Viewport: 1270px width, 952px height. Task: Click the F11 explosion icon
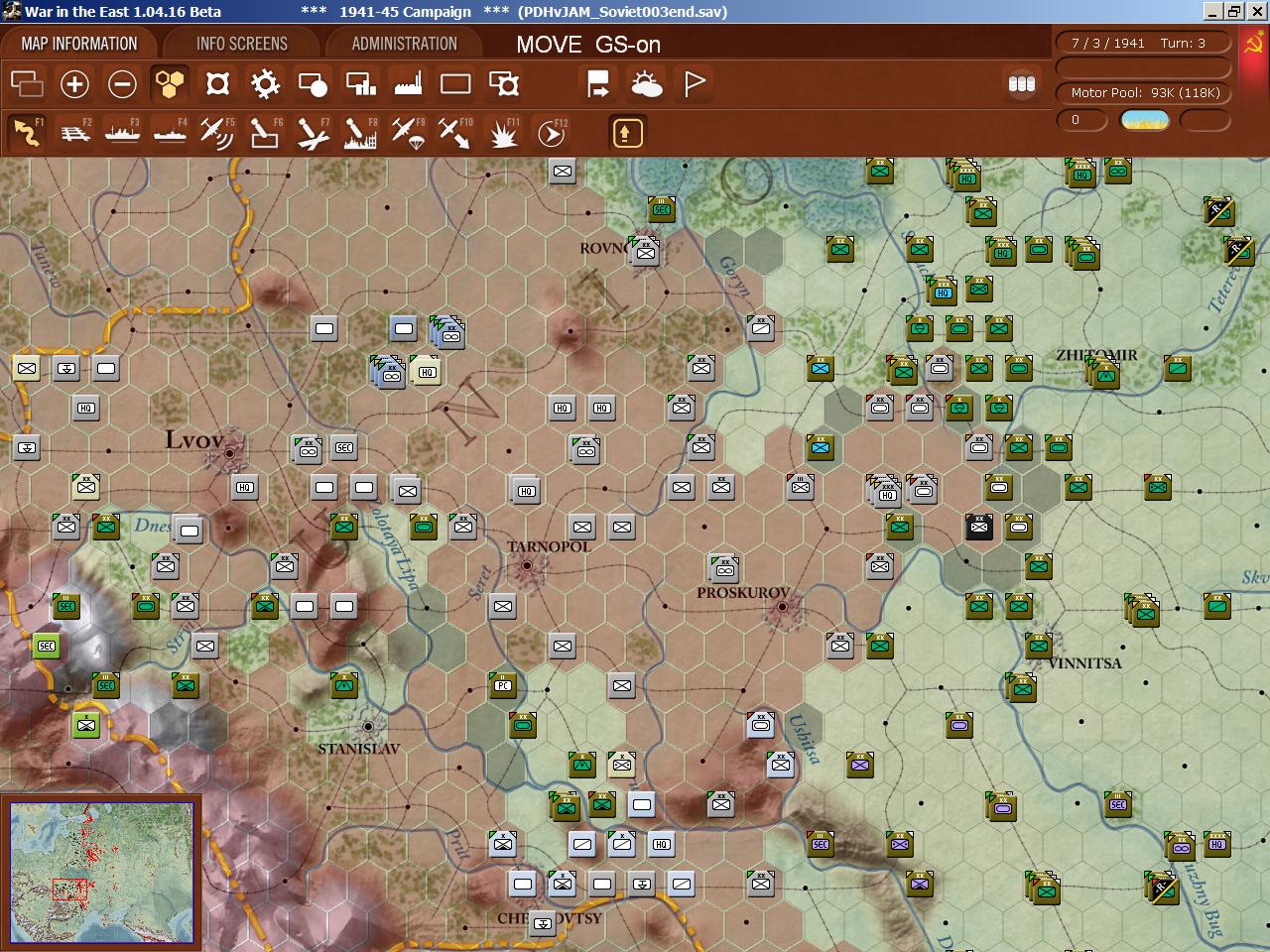503,133
